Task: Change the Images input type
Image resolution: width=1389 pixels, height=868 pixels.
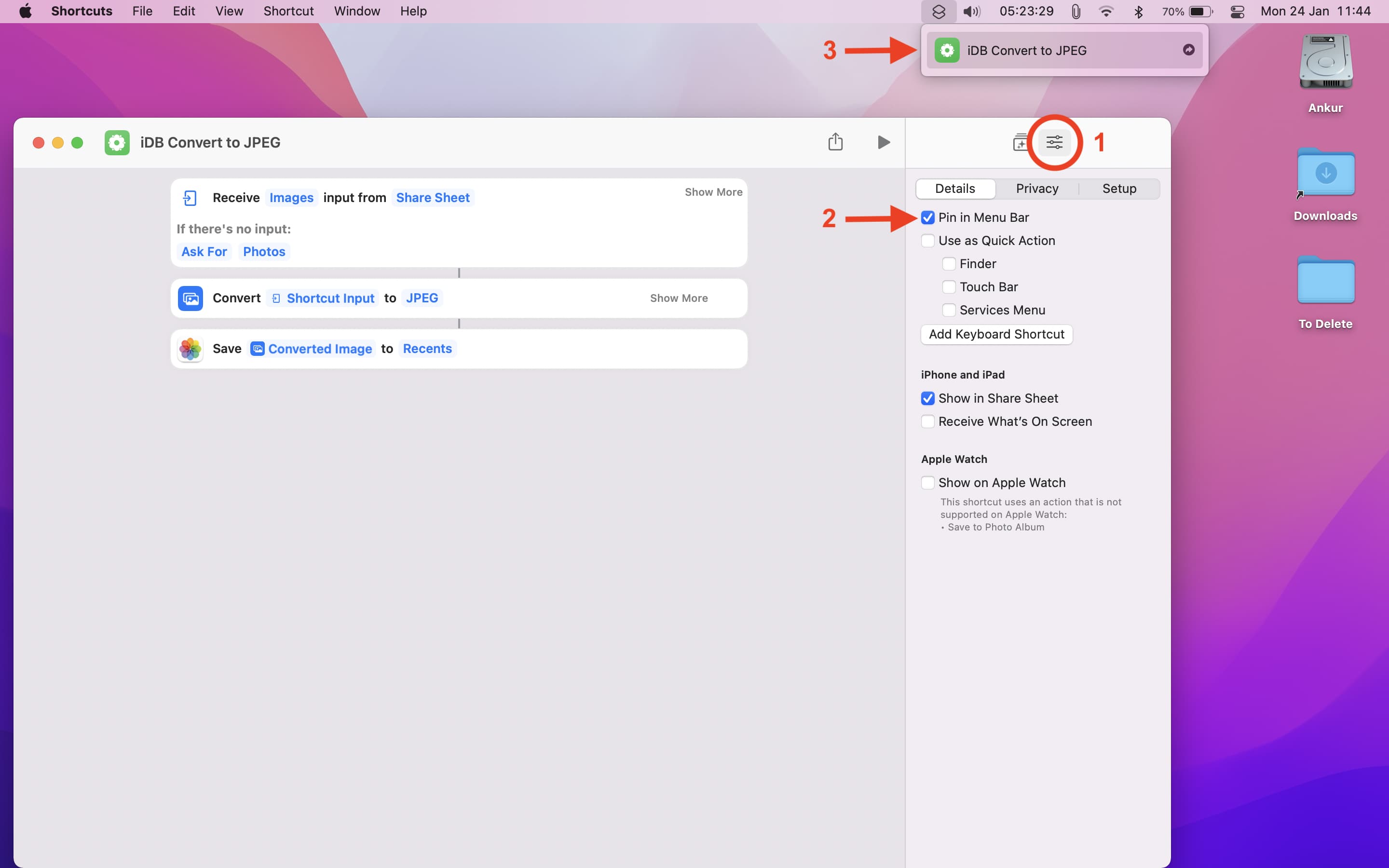Action: point(291,198)
